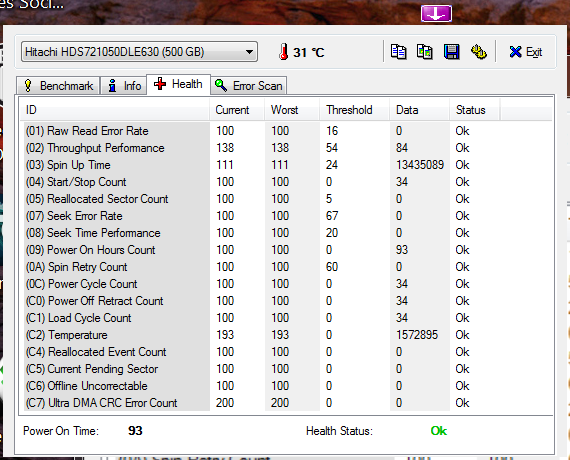Click the Exit button
Viewport: 570px width, 460px height.
[x=526, y=52]
